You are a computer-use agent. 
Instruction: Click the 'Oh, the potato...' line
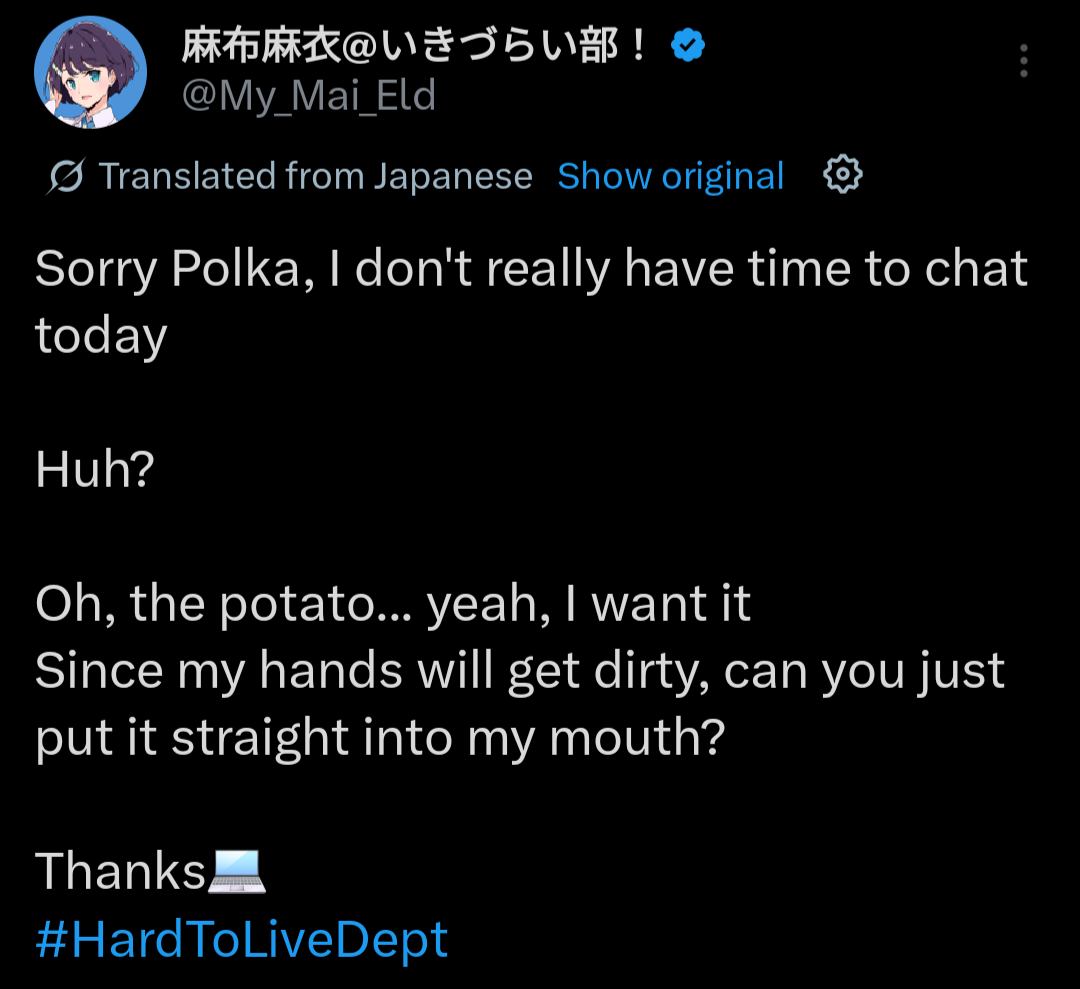pyautogui.click(x=392, y=604)
